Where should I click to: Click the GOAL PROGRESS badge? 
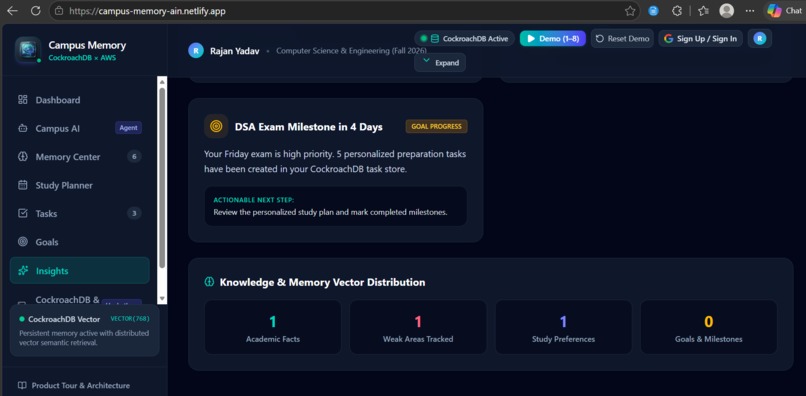(436, 127)
